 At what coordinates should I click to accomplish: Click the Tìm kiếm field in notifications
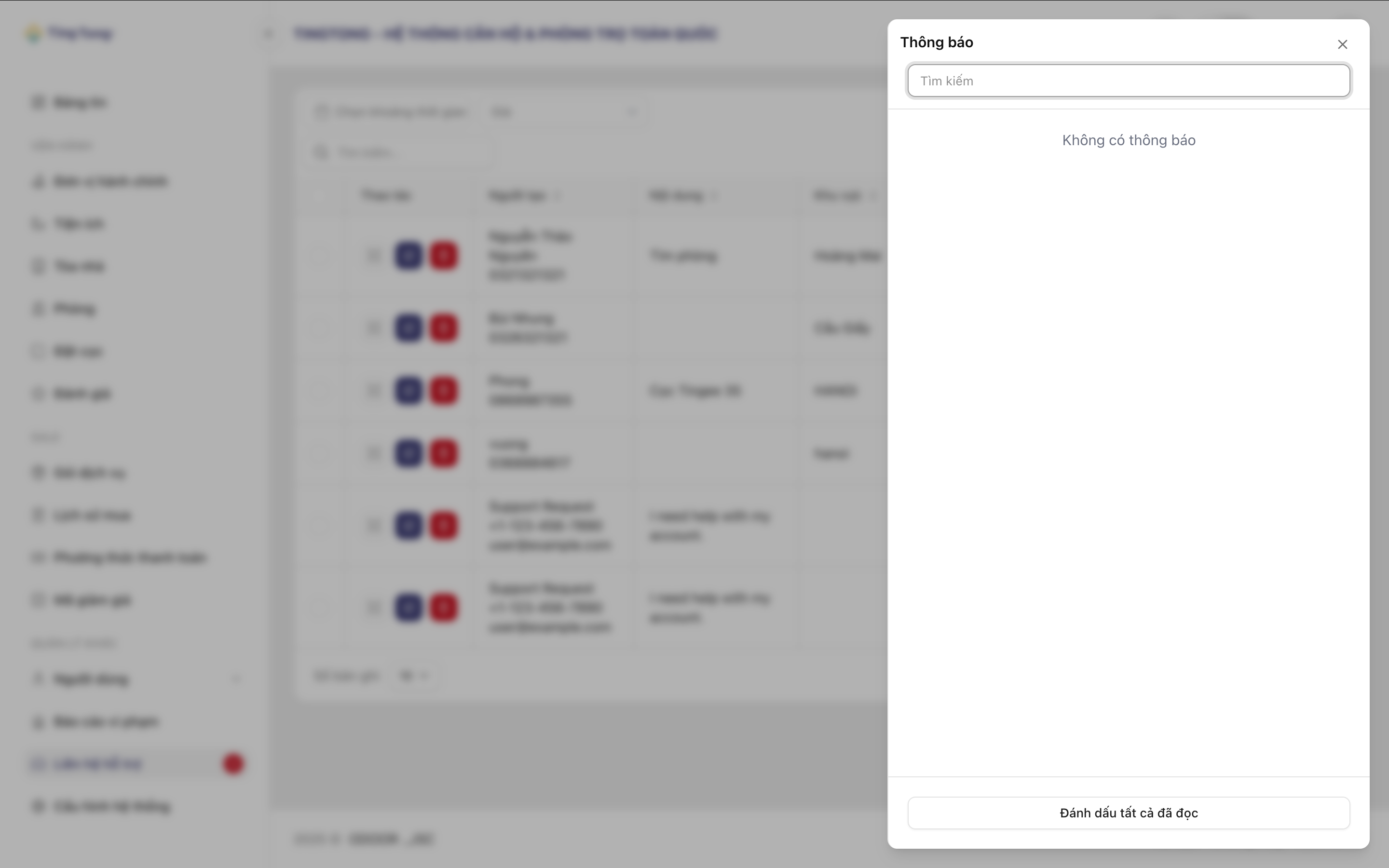tap(1128, 81)
